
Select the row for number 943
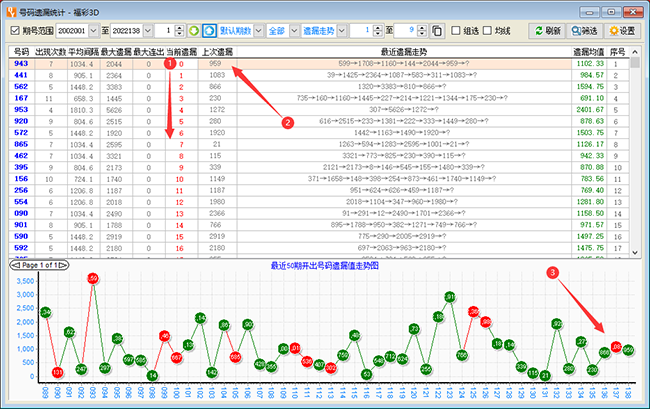21,63
